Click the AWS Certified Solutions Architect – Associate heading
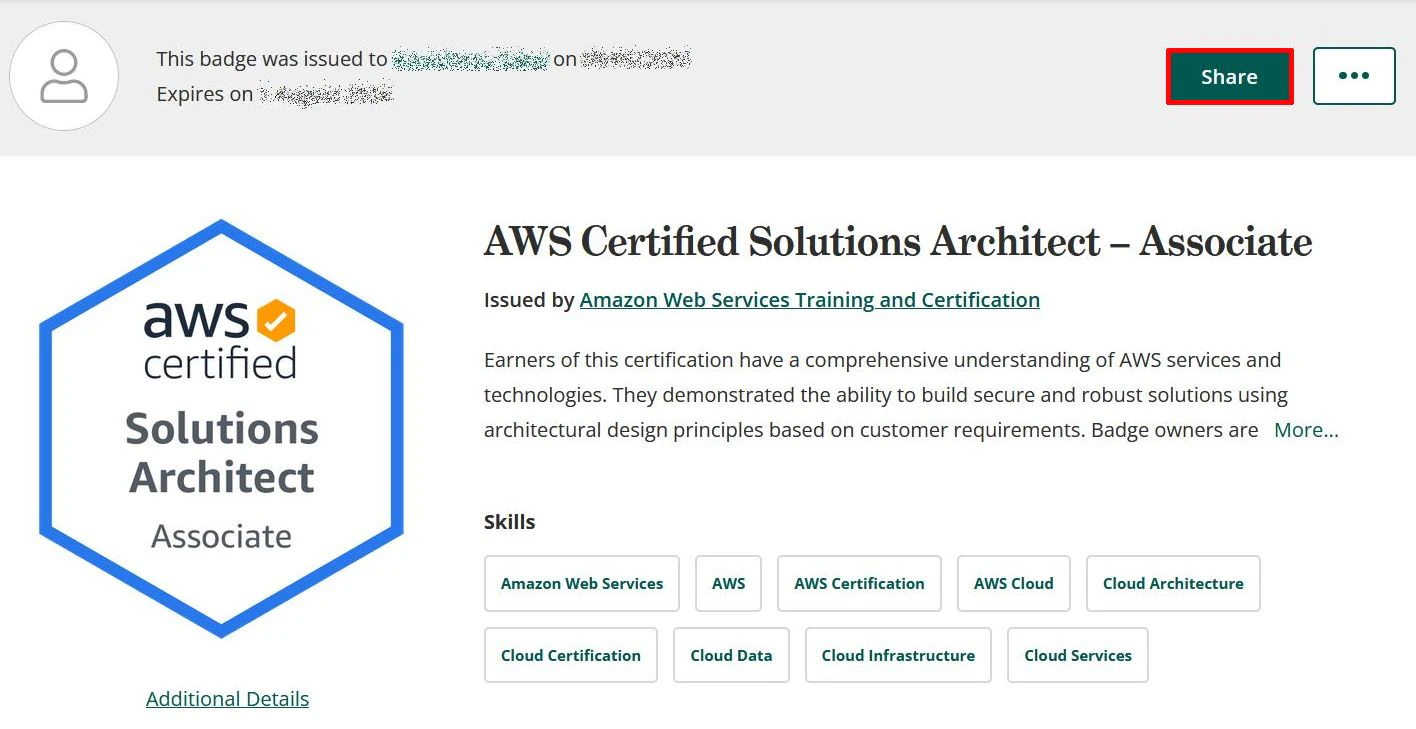 click(x=898, y=242)
